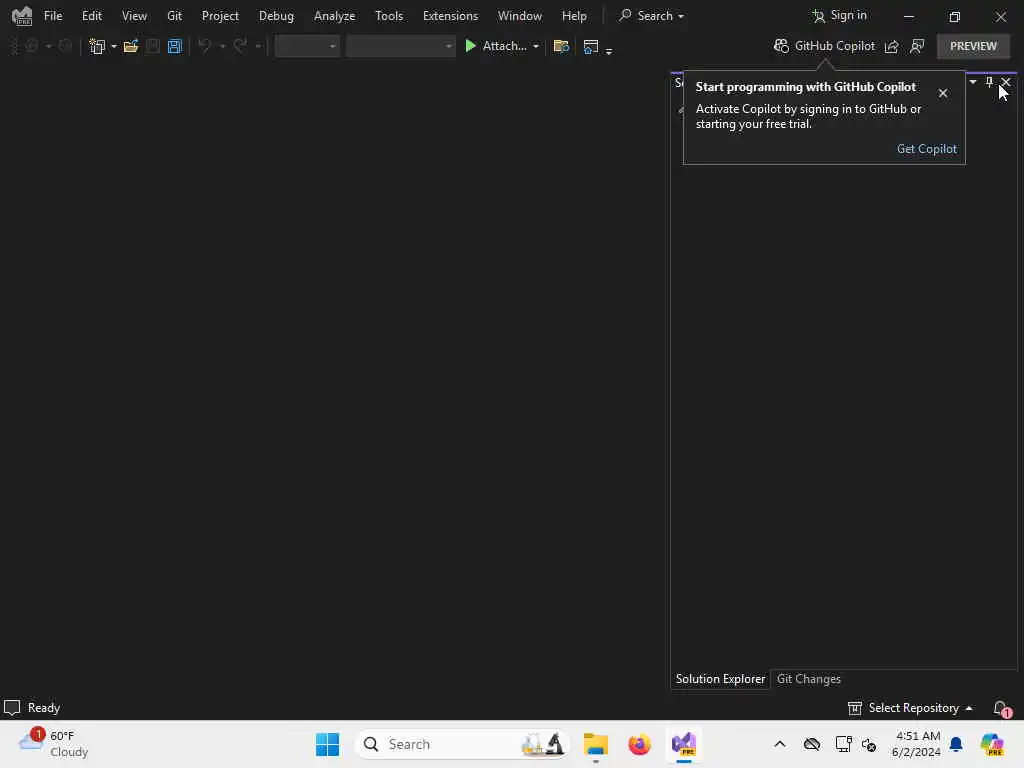Click the muted volume tray icon
This screenshot has width=1024, height=768.
click(x=869, y=744)
